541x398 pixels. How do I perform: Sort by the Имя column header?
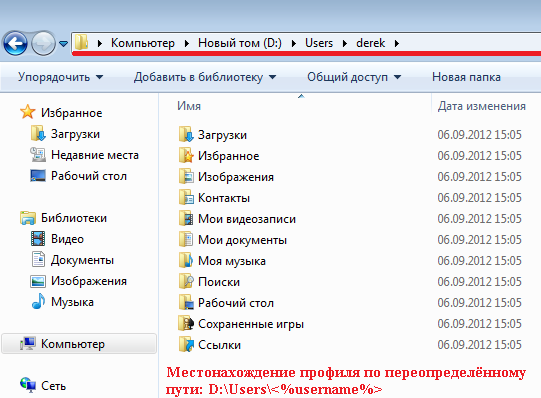189,106
